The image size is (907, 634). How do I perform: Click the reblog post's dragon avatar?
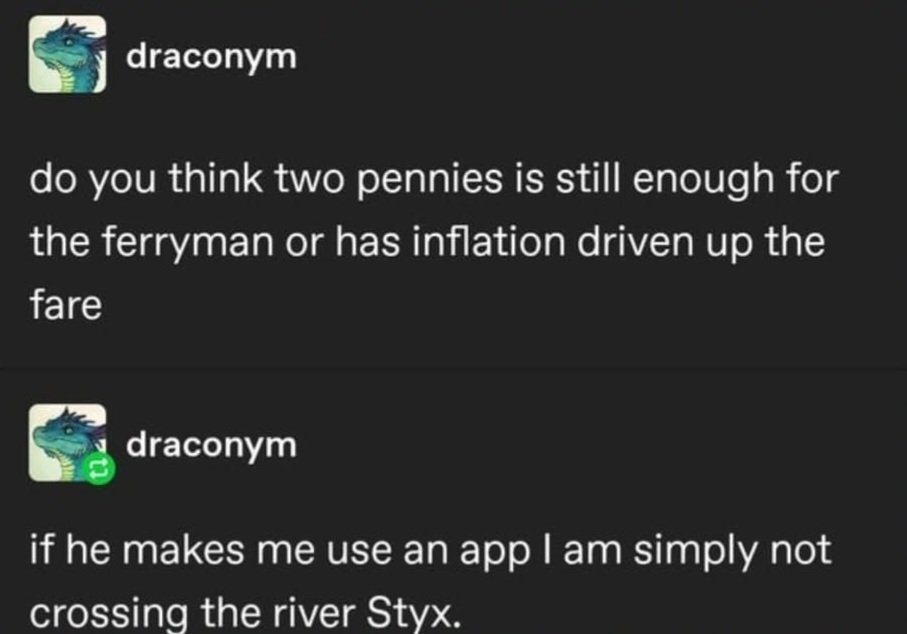pyautogui.click(x=67, y=440)
